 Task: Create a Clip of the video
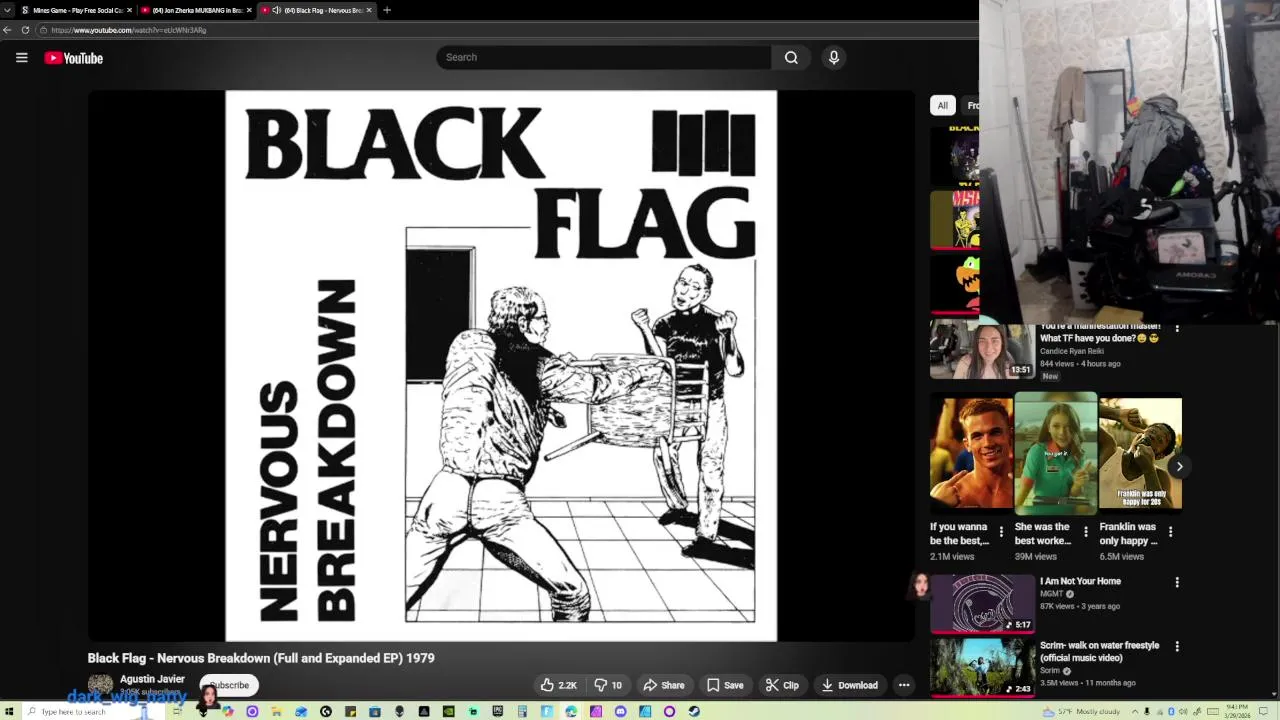[x=782, y=685]
